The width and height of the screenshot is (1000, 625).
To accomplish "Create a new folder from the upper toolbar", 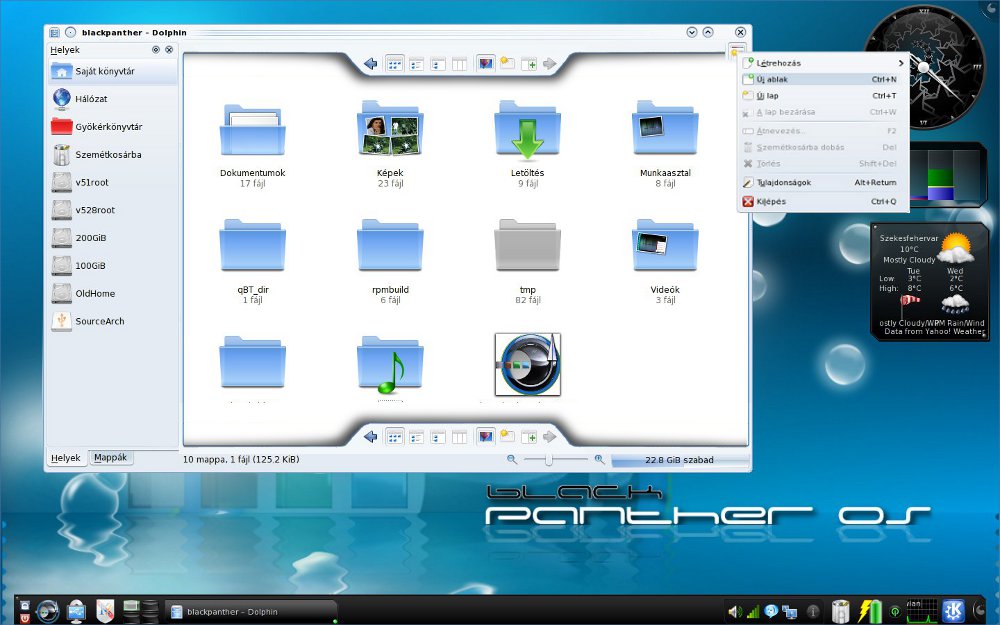I will (508, 64).
